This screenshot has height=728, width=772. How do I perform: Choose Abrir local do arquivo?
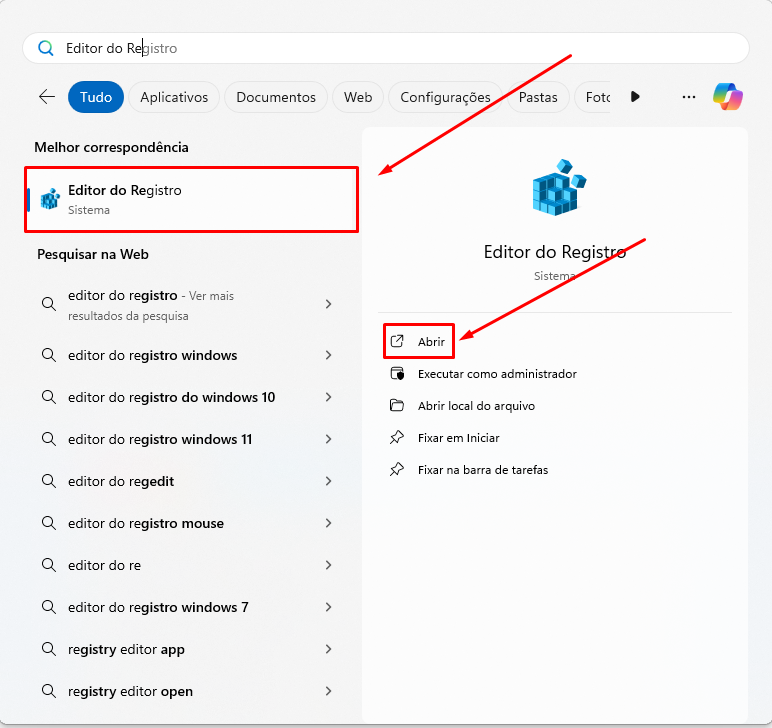(476, 406)
